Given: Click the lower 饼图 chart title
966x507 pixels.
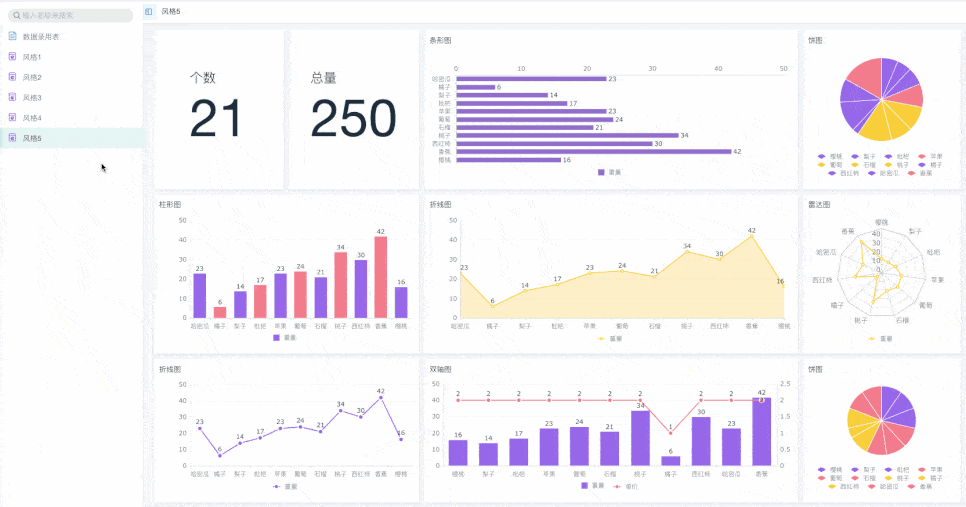Looking at the screenshot, I should pos(816,370).
